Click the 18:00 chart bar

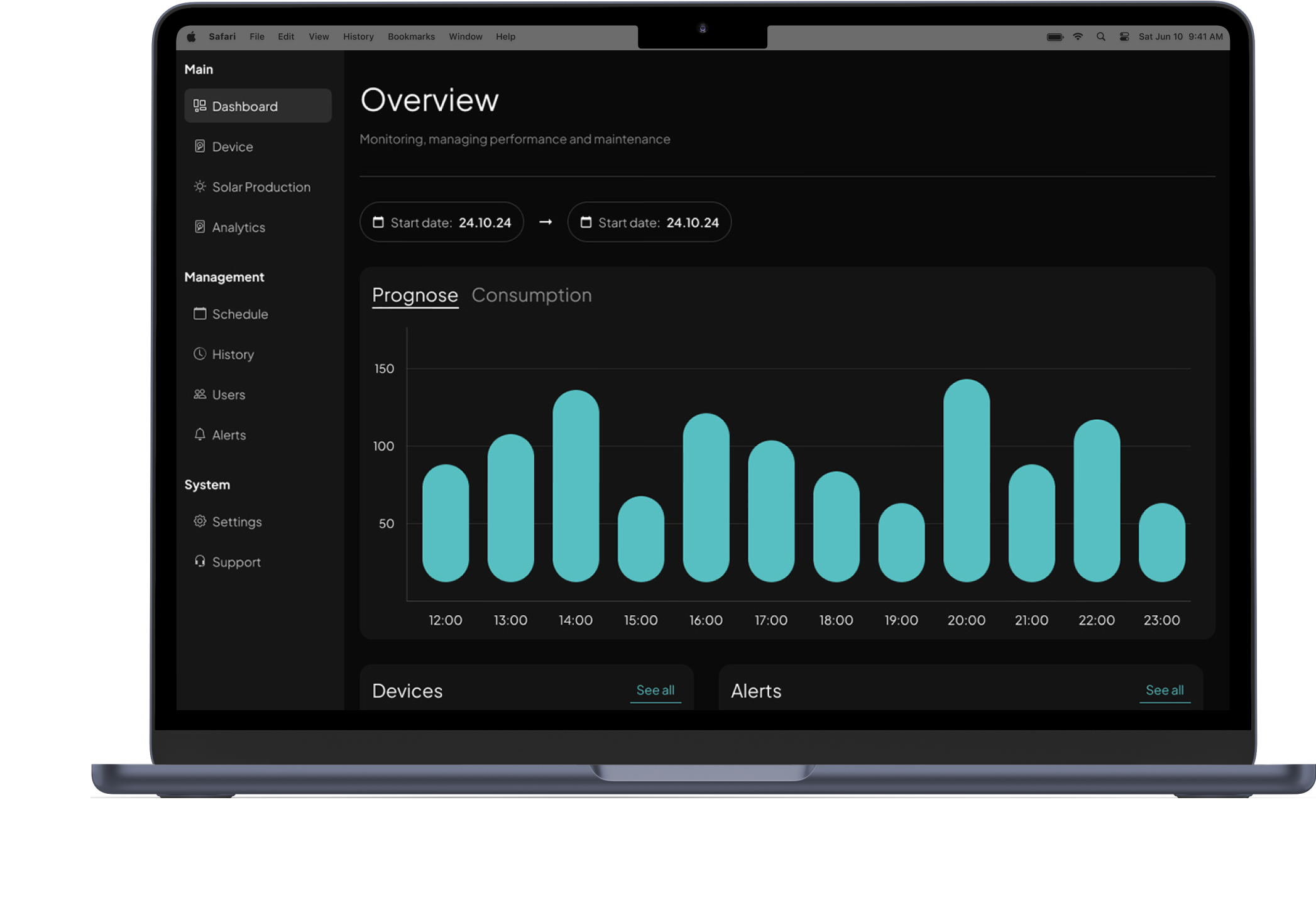(836, 527)
